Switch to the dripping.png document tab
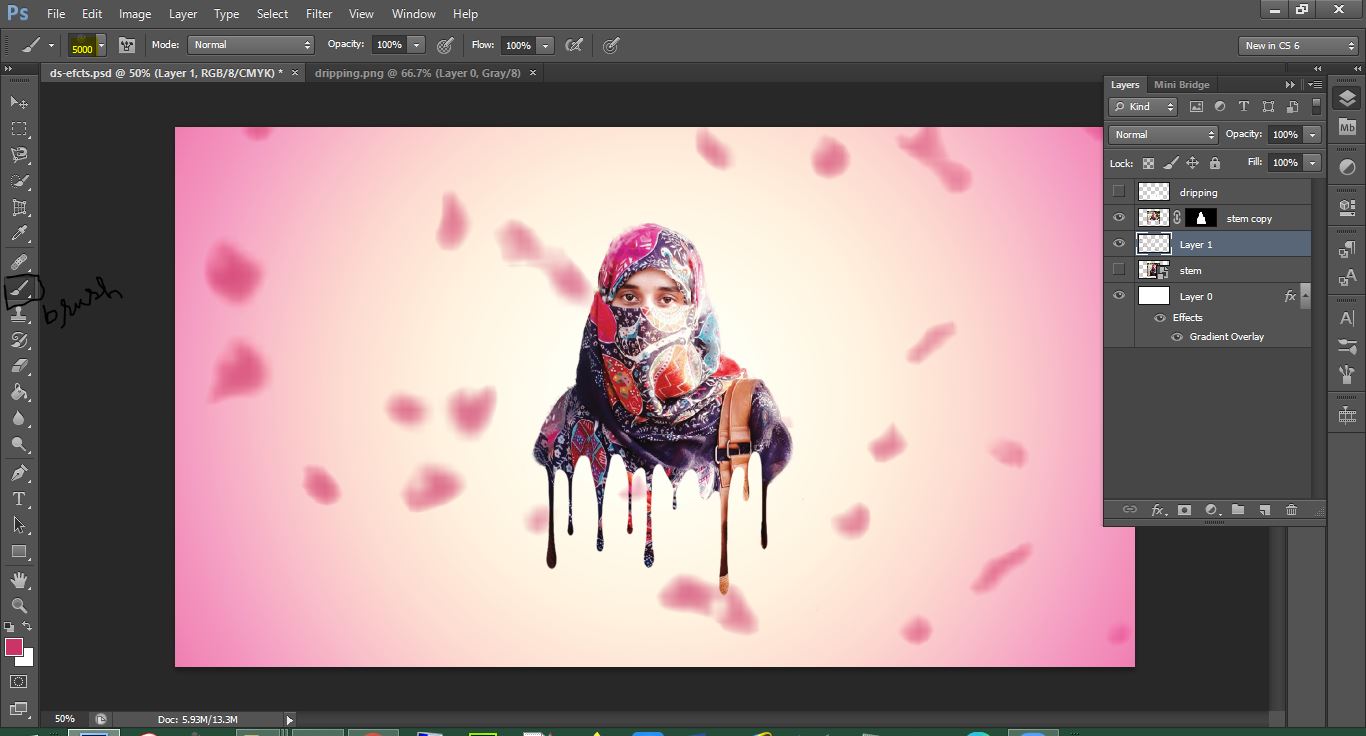 click(x=417, y=73)
